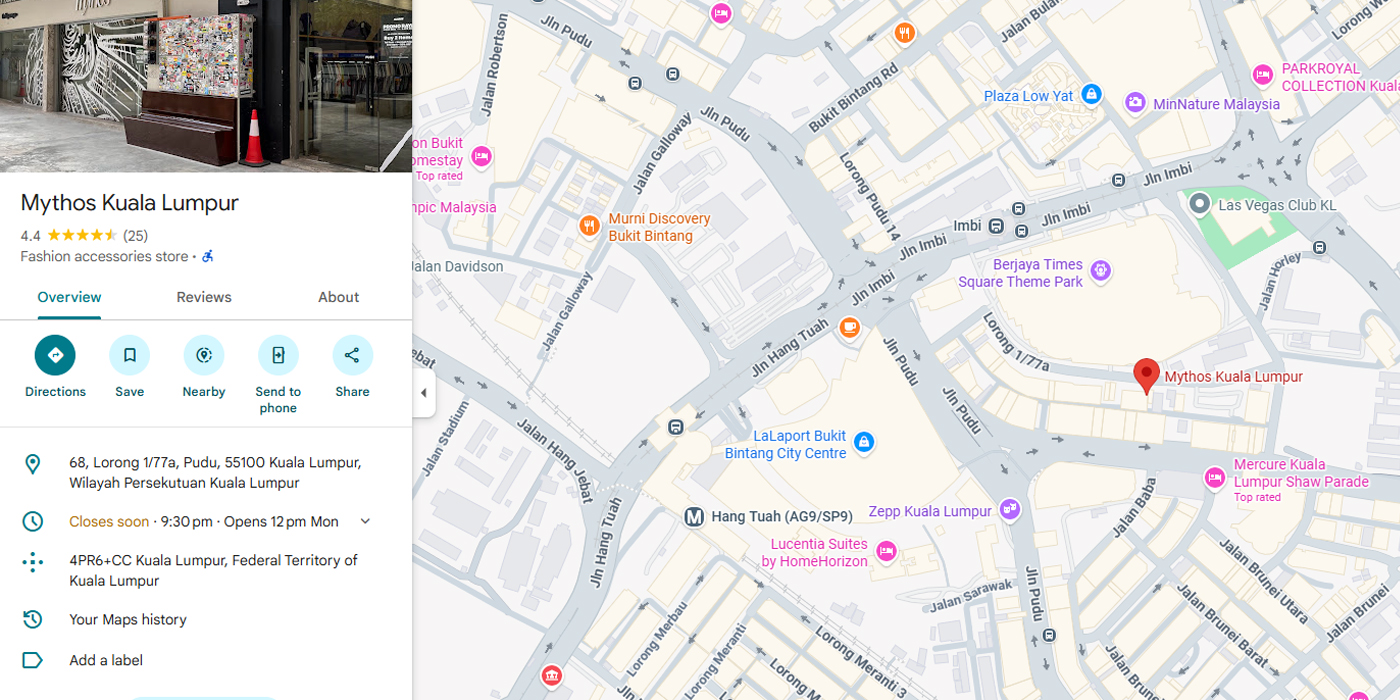Copy the address 68, Lorong 1/77a
The width and height of the screenshot is (1400, 700).
tap(215, 473)
